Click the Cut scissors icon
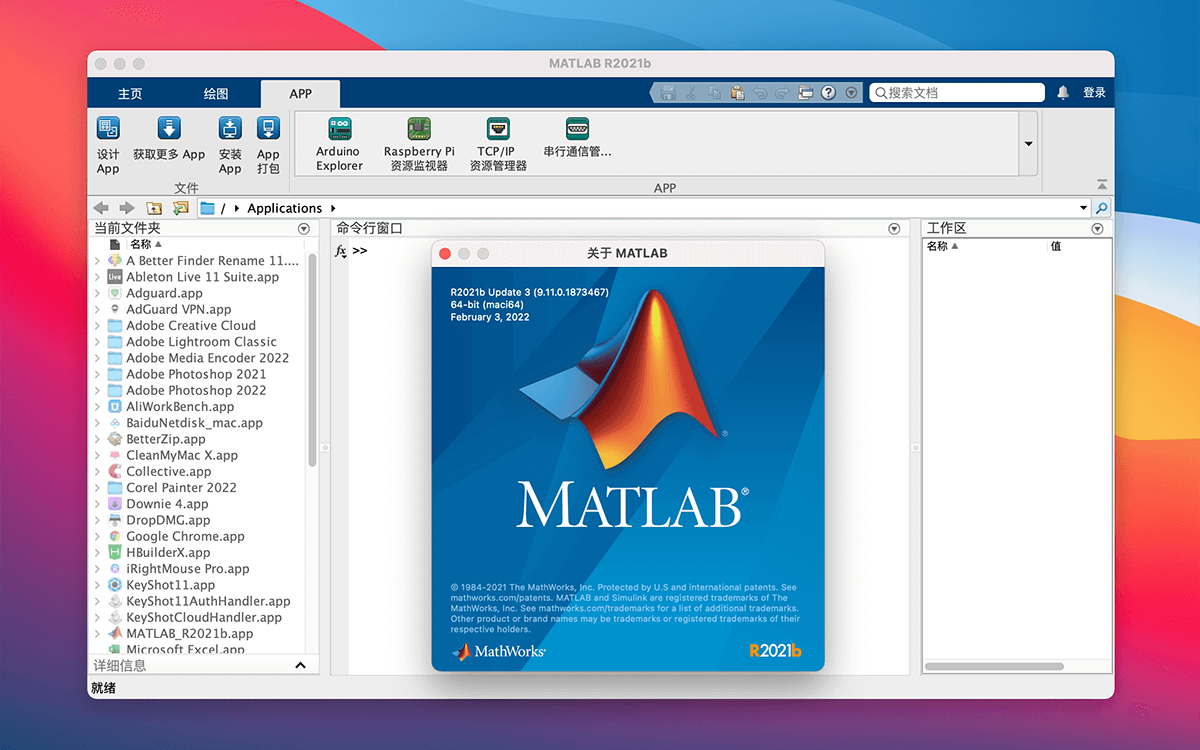Viewport: 1200px width, 750px height. 691,93
